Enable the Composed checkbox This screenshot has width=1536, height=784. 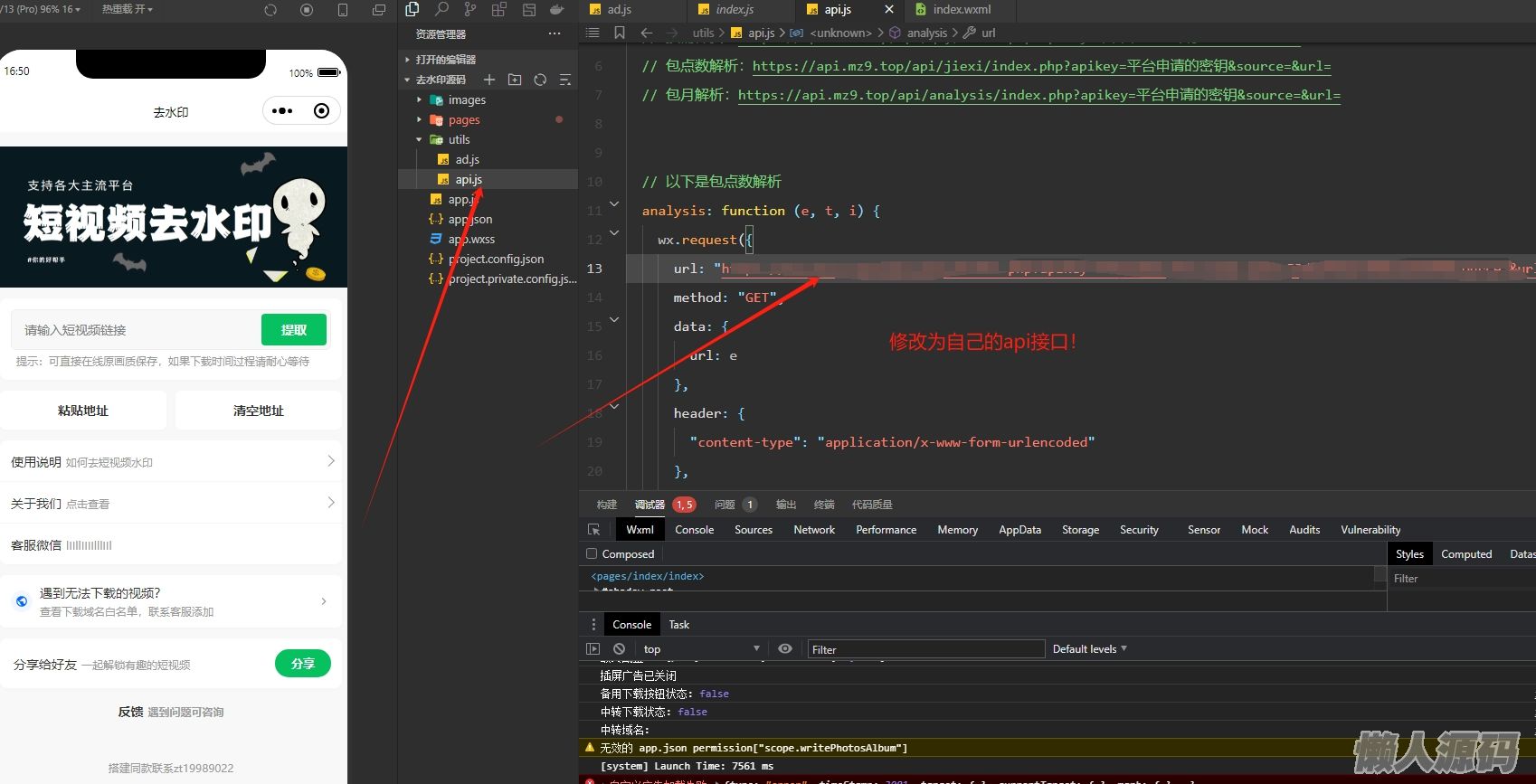point(592,554)
